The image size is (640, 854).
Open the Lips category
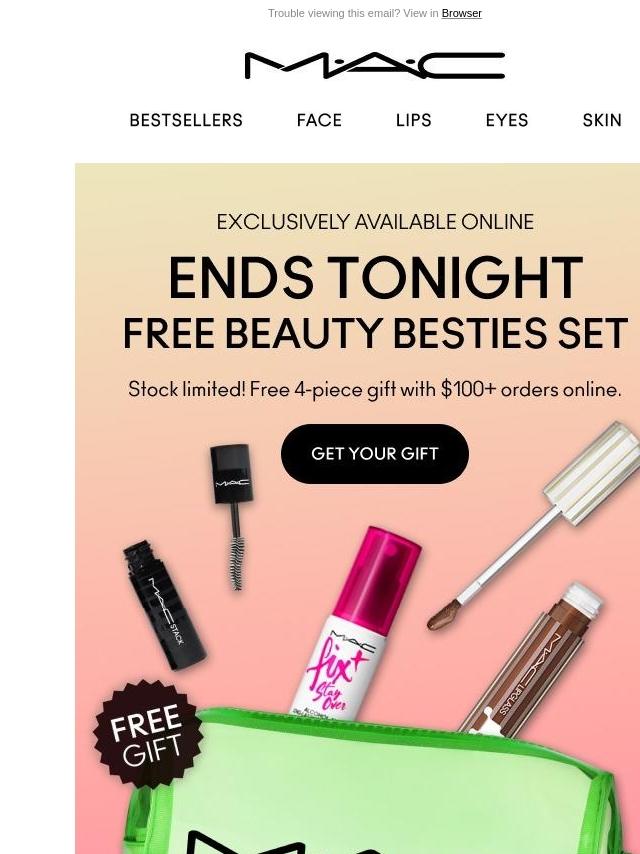pos(413,120)
